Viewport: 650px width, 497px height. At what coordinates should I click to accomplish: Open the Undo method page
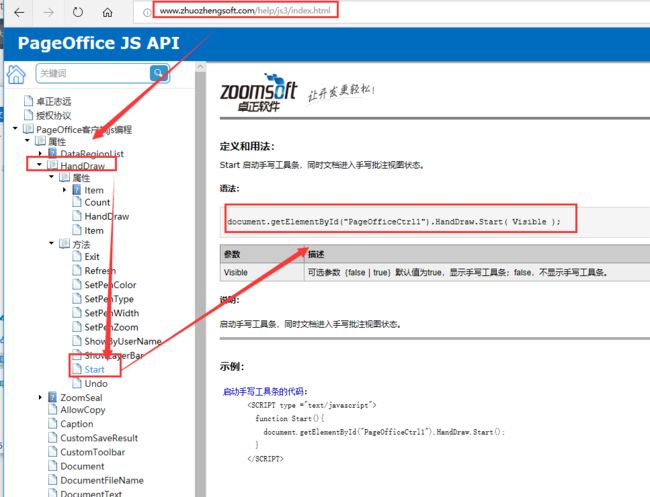pyautogui.click(x=96, y=383)
